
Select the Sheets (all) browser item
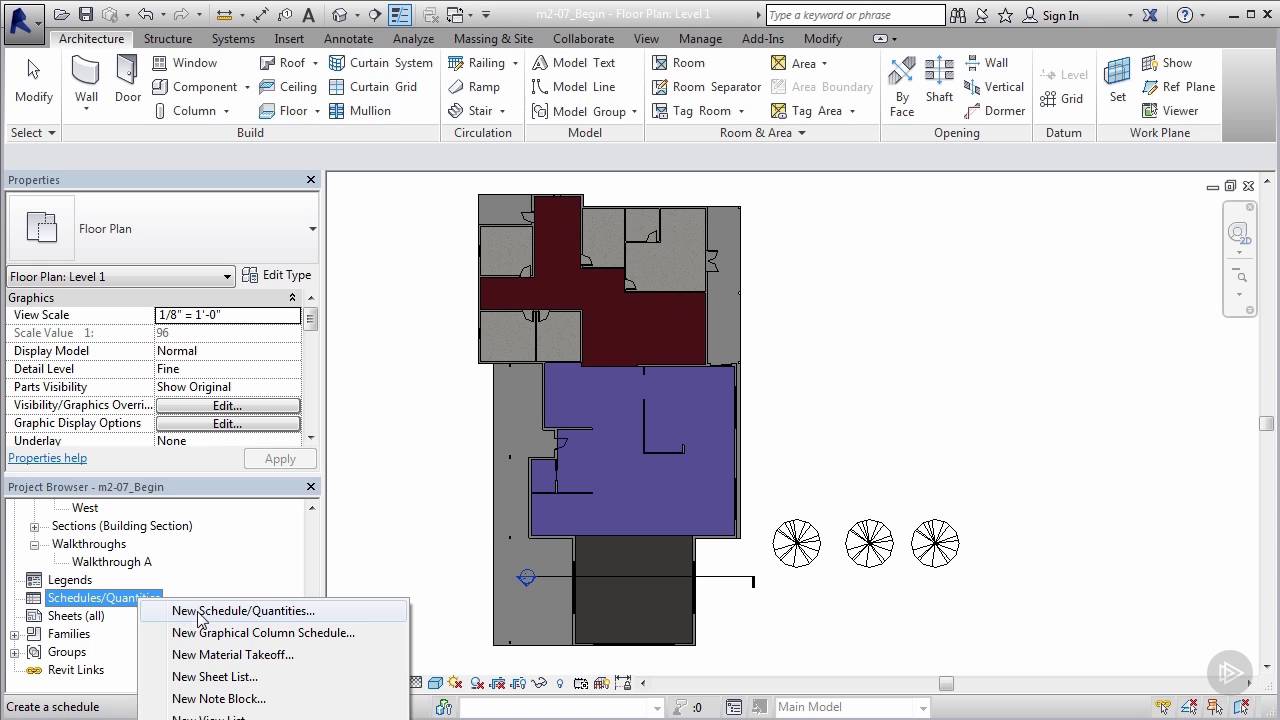point(76,616)
